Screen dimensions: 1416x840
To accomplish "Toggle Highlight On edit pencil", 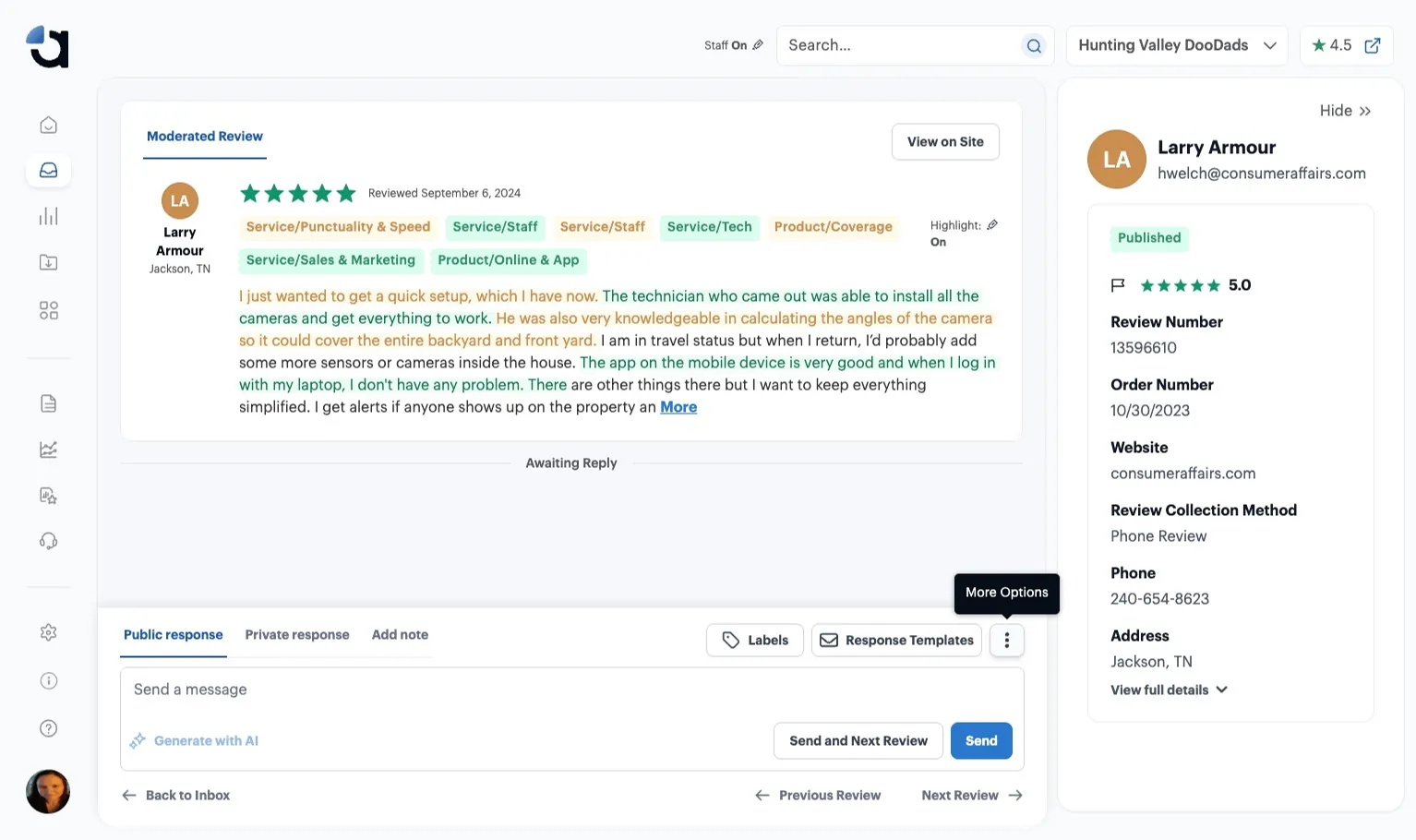I will point(992,225).
